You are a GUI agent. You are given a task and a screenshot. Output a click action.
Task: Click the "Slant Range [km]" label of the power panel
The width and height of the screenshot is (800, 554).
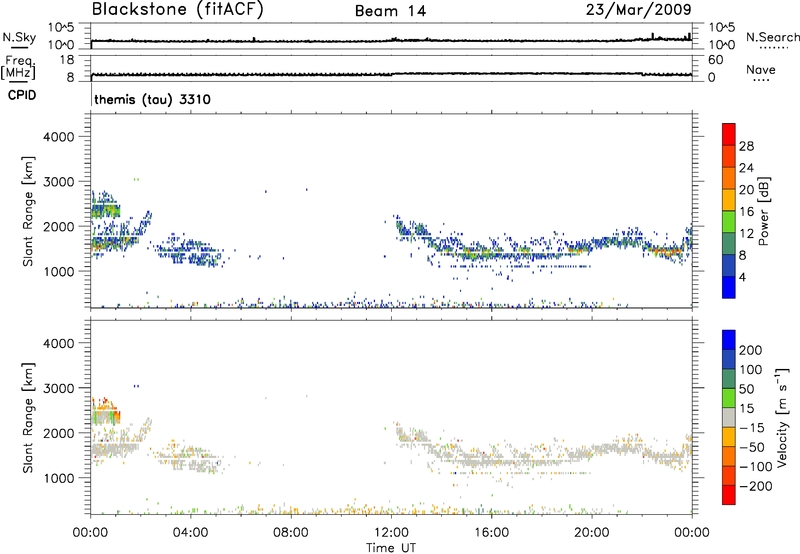(28, 211)
